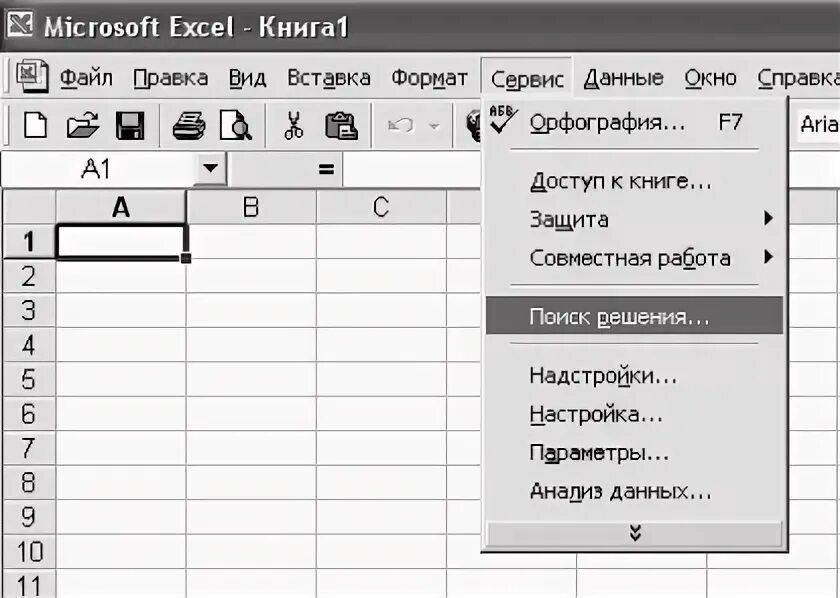Select row 5 header
Image resolution: width=840 pixels, height=598 pixels.
click(x=29, y=379)
